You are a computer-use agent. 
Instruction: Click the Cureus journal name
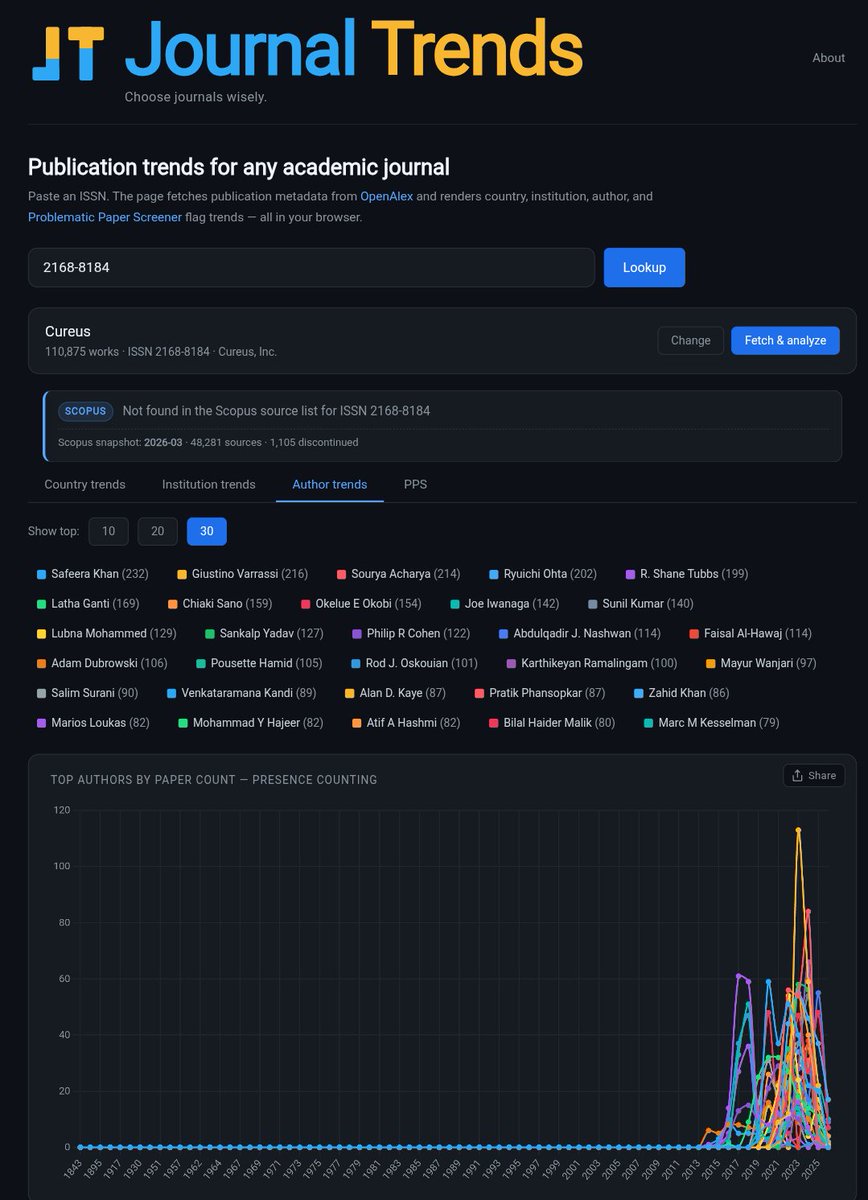point(68,331)
